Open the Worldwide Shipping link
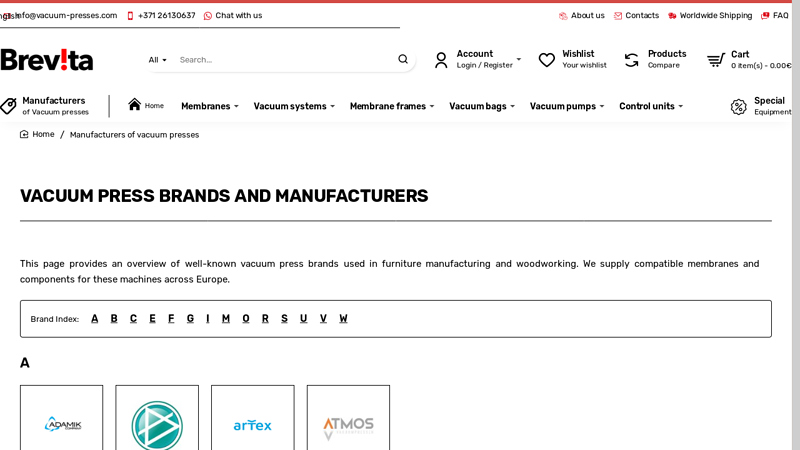Screen dimensions: 800x450 [715, 16]
